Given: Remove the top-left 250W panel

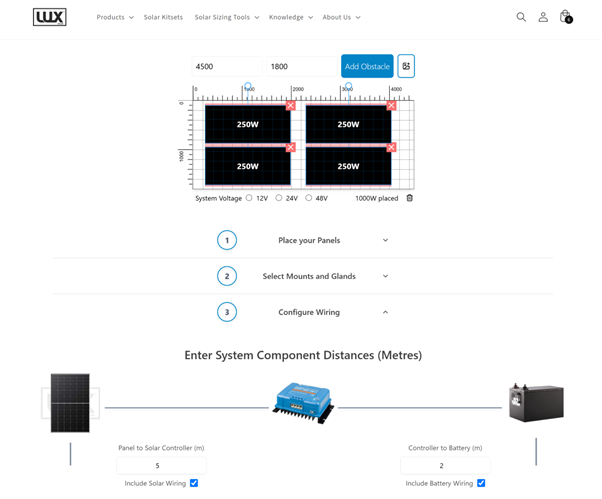Looking at the screenshot, I should tap(290, 106).
